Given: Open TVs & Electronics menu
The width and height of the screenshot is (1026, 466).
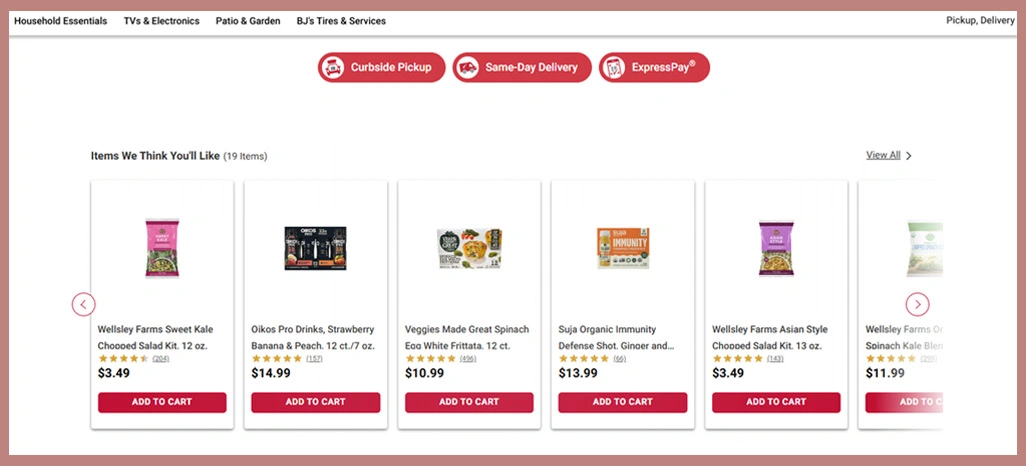Looking at the screenshot, I should coord(161,21).
